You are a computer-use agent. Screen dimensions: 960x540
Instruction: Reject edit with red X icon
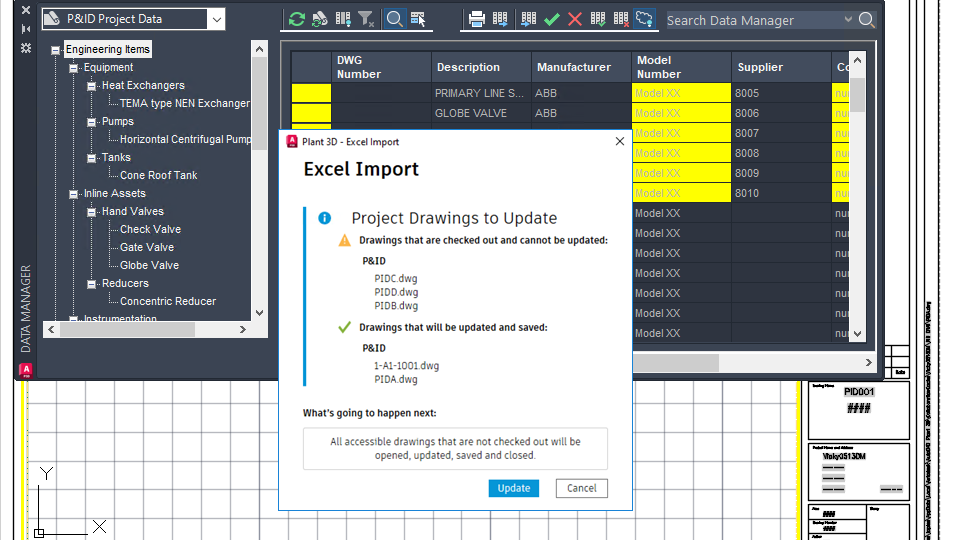point(574,19)
